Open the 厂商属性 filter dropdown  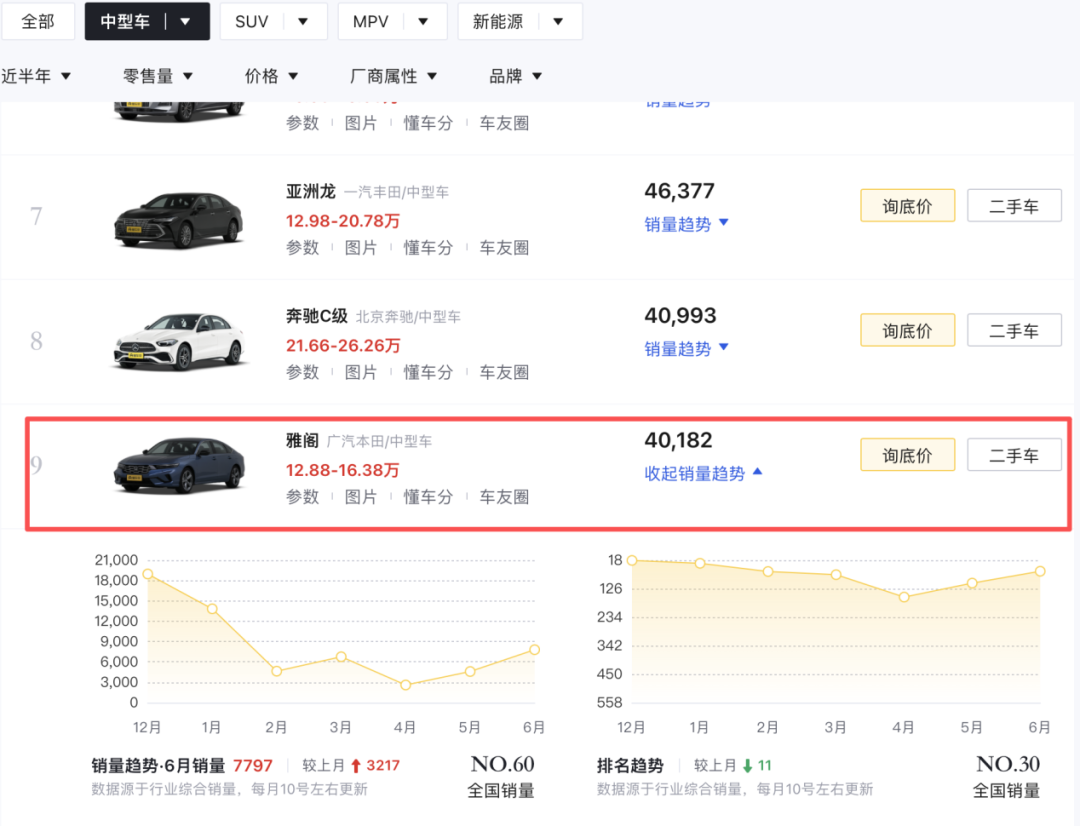(393, 76)
